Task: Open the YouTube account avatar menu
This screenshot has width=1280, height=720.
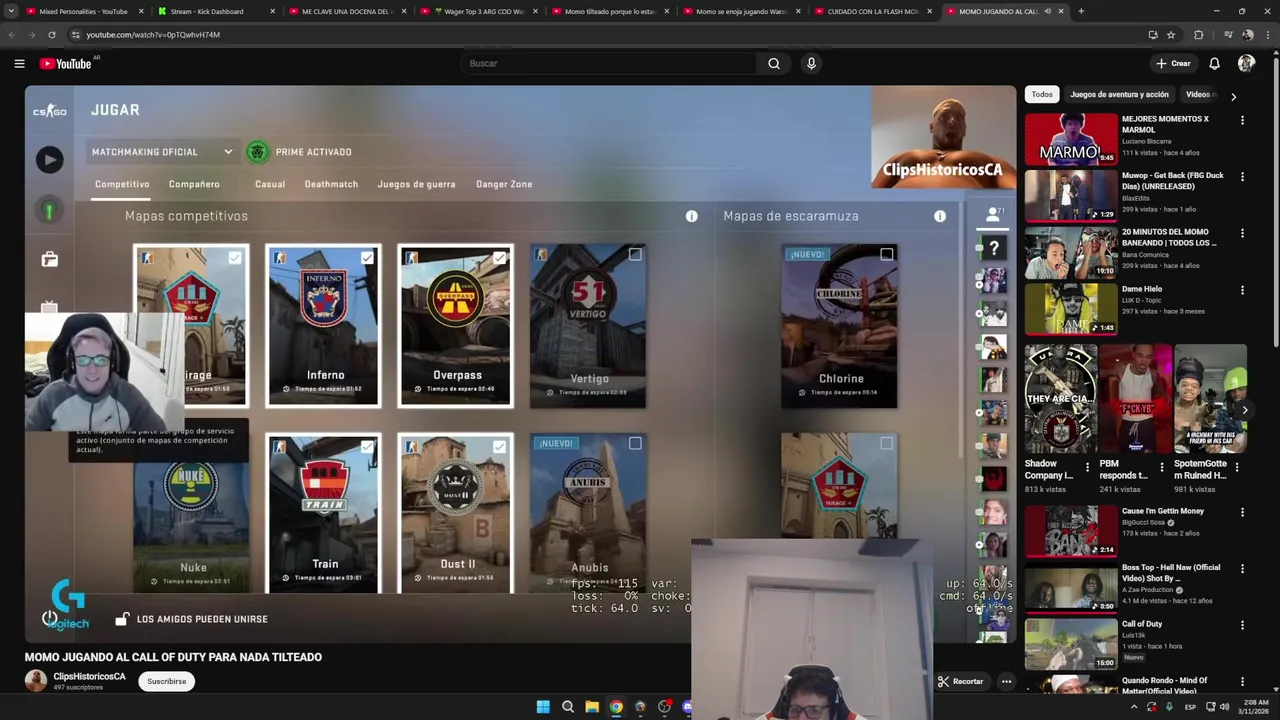Action: click(x=1246, y=63)
